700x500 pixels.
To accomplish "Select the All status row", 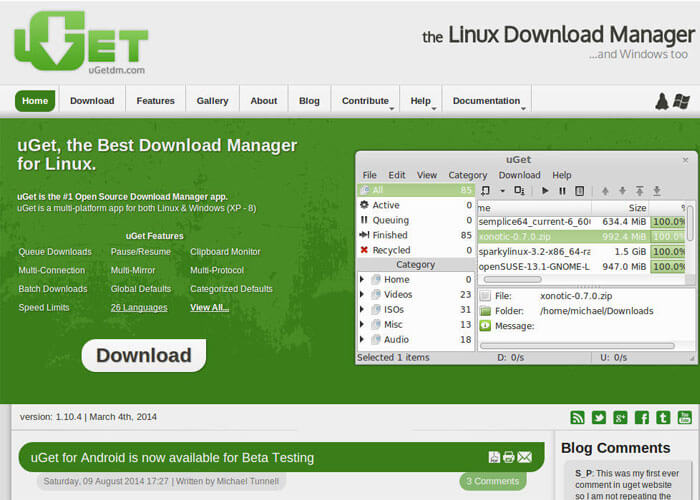I will point(416,190).
